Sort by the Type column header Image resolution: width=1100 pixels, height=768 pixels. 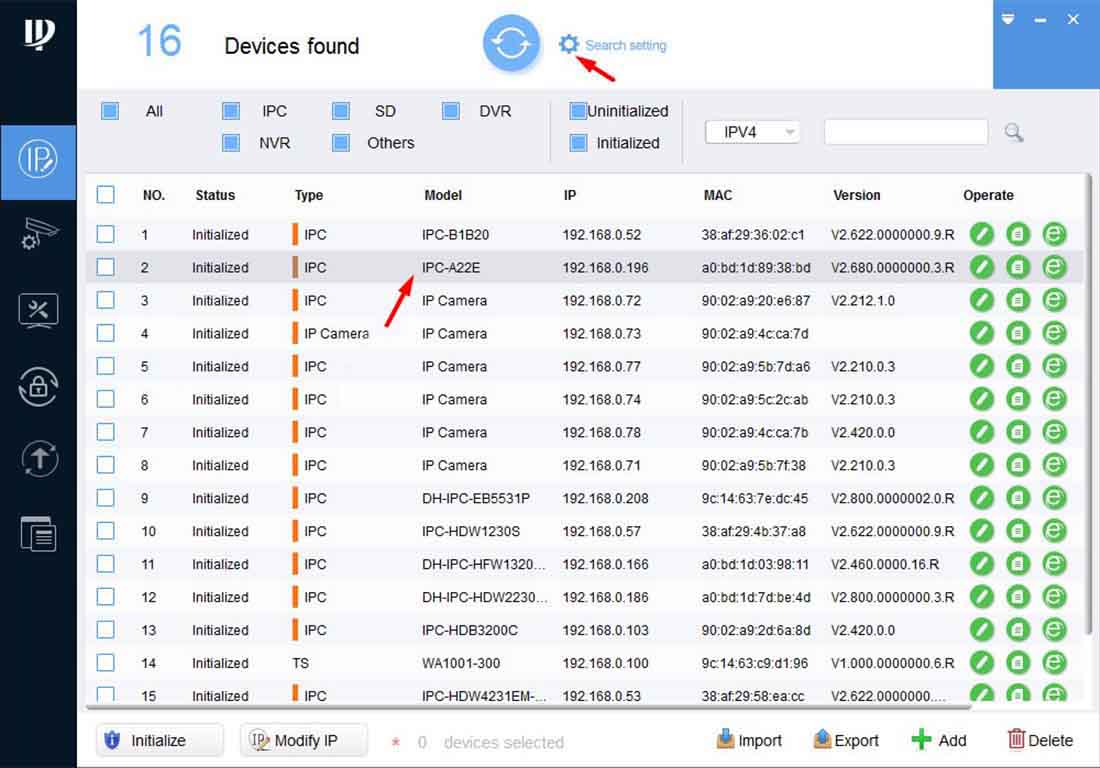[309, 195]
